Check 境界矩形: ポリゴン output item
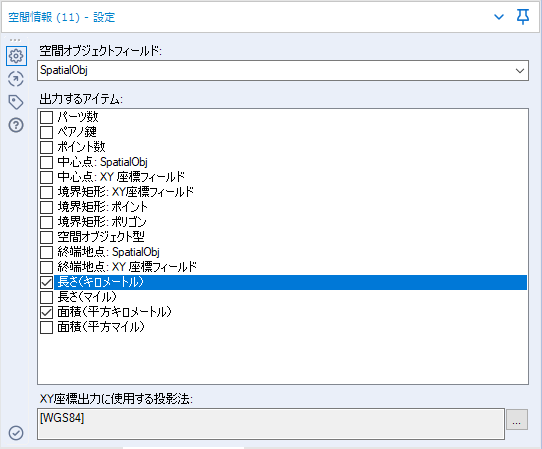Viewport: 542px width, 449px height. 46,222
